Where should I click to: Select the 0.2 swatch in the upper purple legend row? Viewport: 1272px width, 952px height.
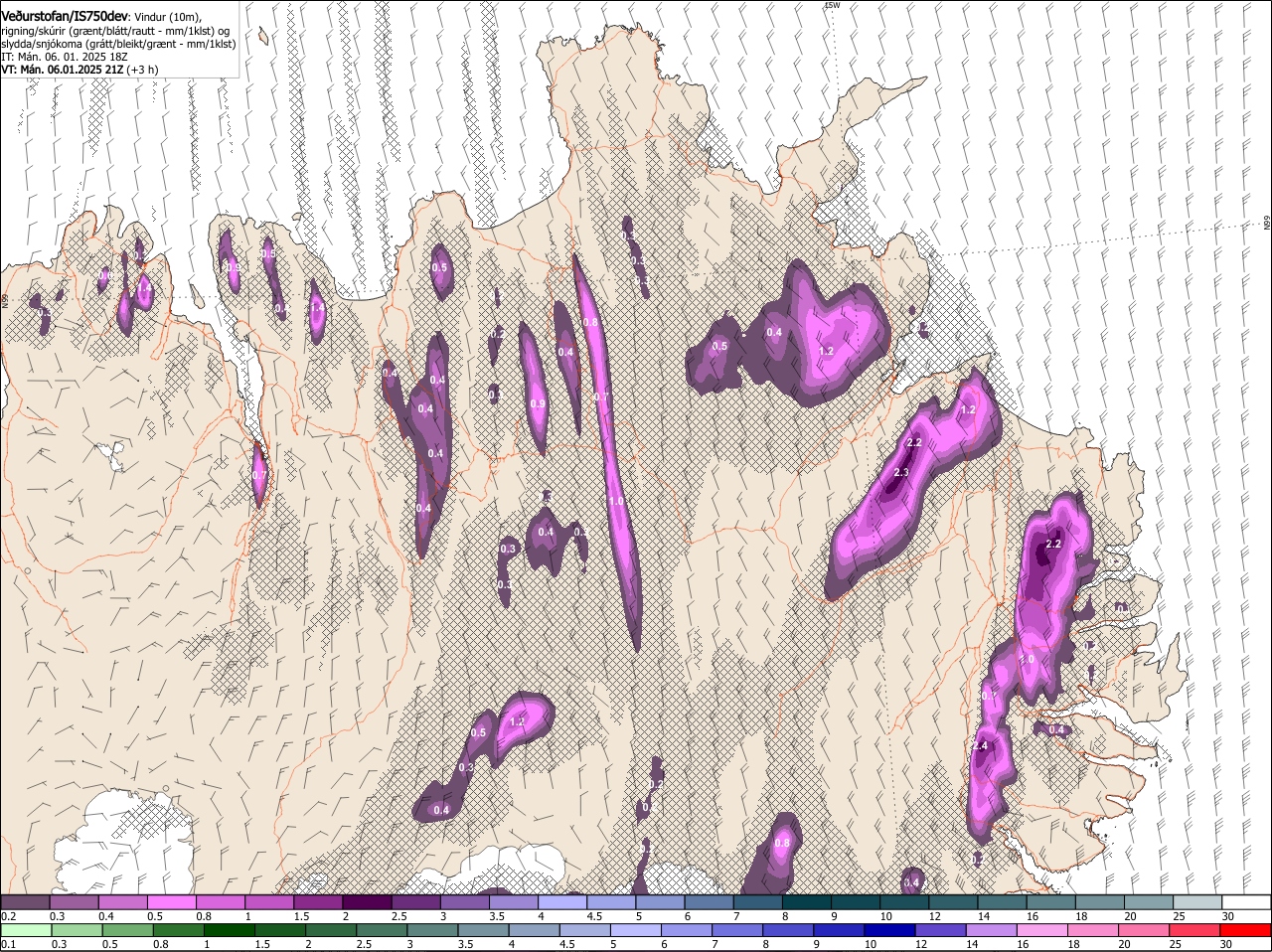click(25, 901)
